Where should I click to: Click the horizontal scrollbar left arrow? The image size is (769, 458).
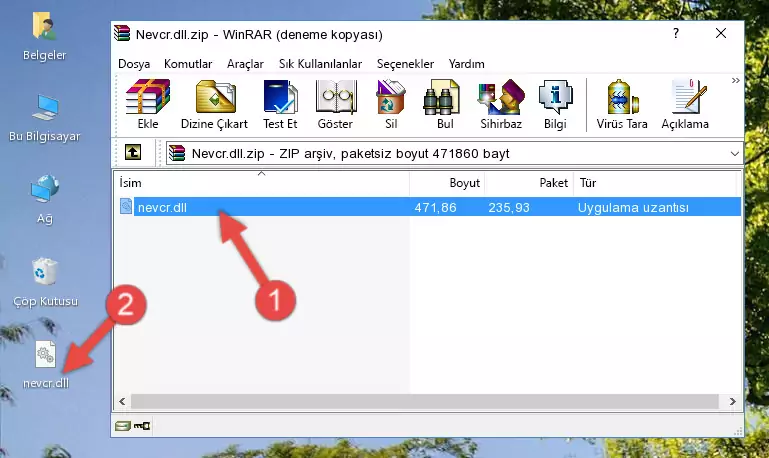click(x=123, y=401)
